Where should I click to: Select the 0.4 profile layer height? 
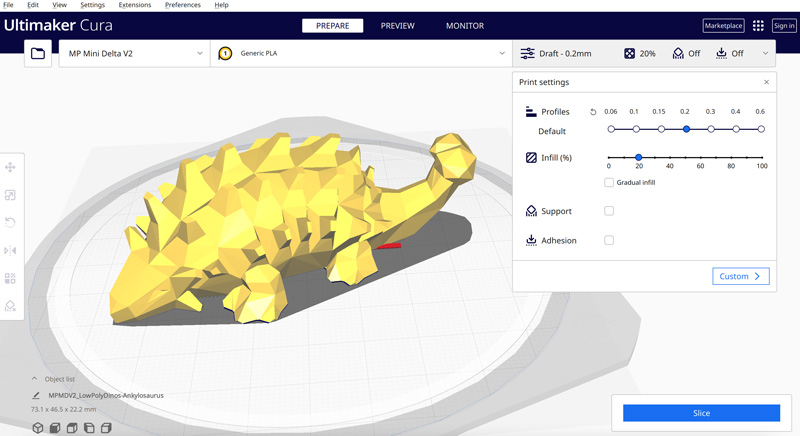click(736, 129)
